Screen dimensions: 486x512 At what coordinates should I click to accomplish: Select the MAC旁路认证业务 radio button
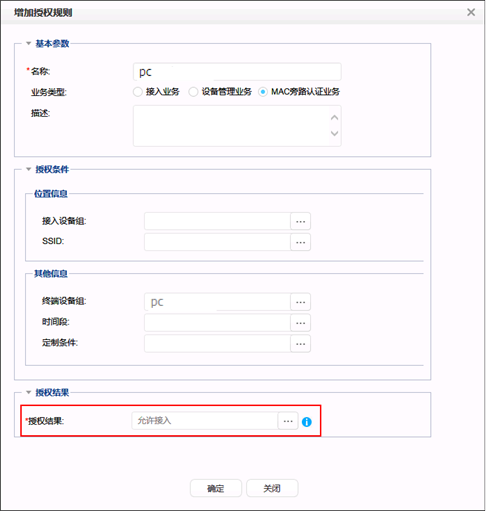(x=263, y=92)
